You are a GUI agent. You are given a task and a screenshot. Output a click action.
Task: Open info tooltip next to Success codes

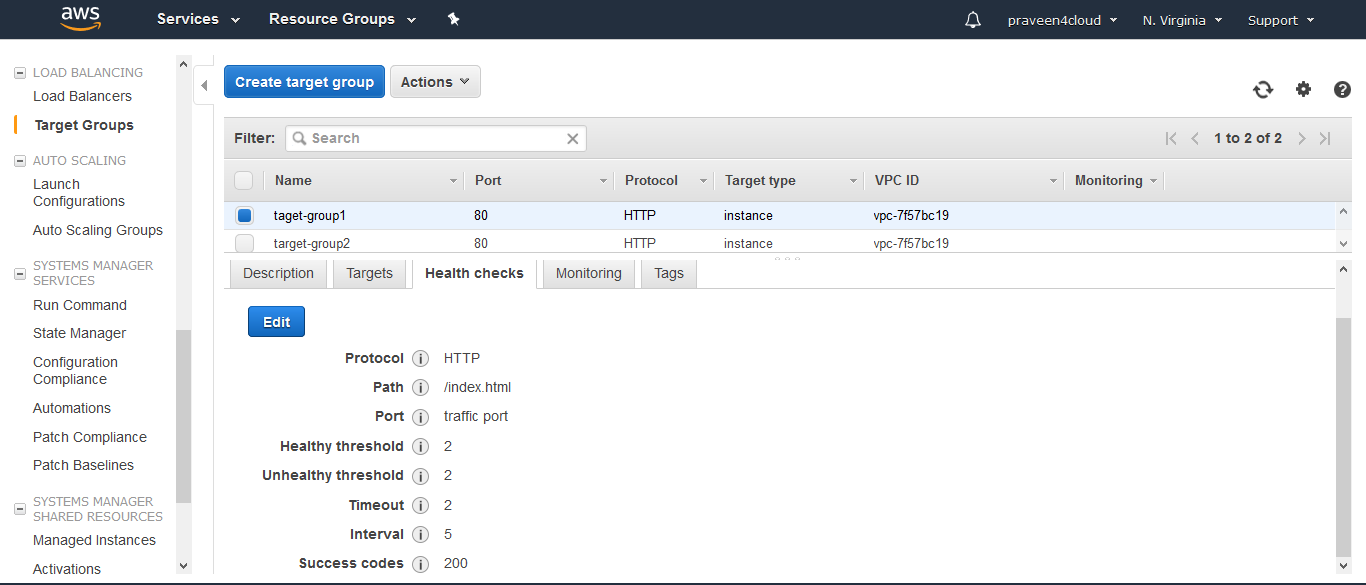point(419,563)
